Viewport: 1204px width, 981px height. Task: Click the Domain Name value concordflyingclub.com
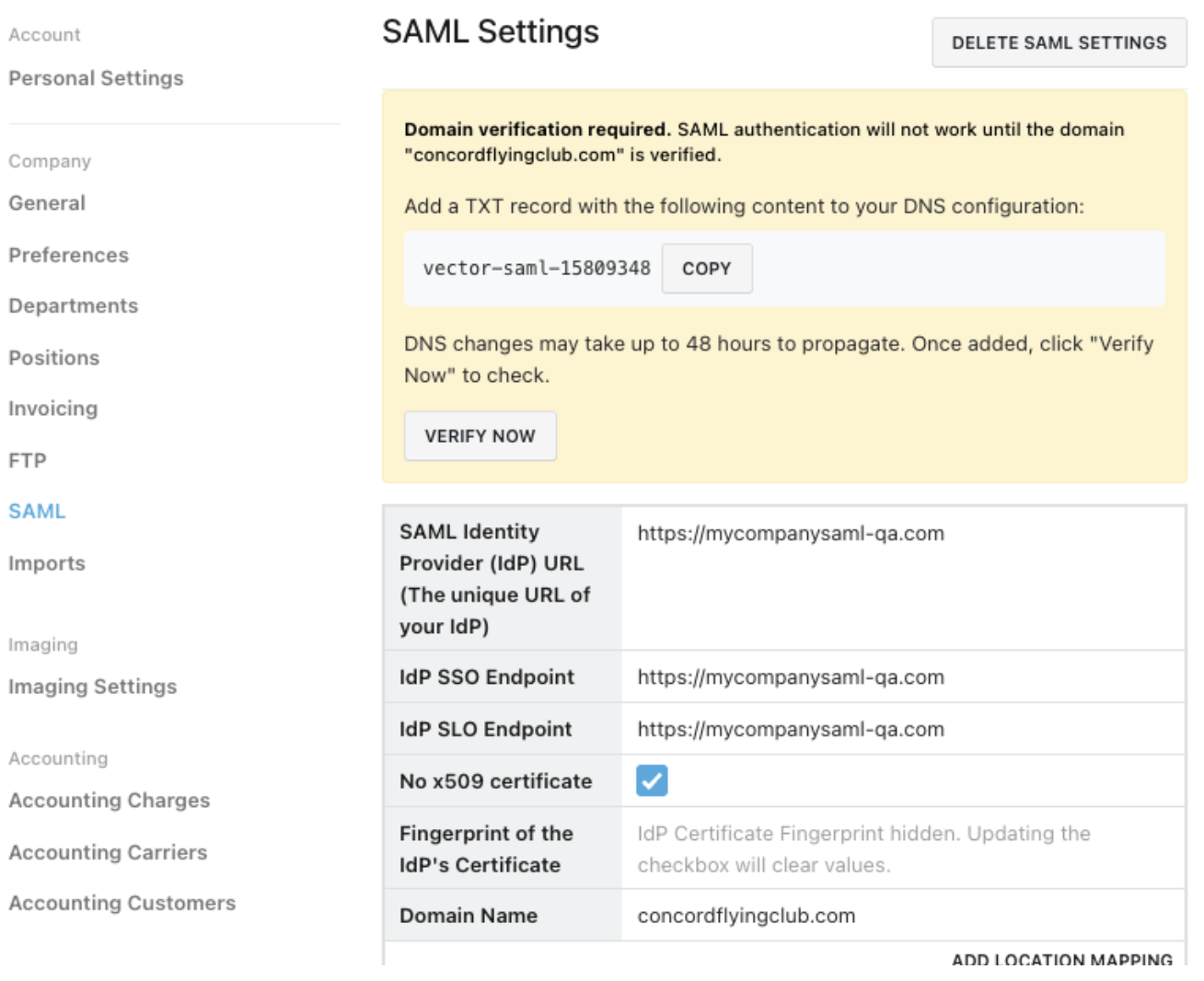(746, 916)
